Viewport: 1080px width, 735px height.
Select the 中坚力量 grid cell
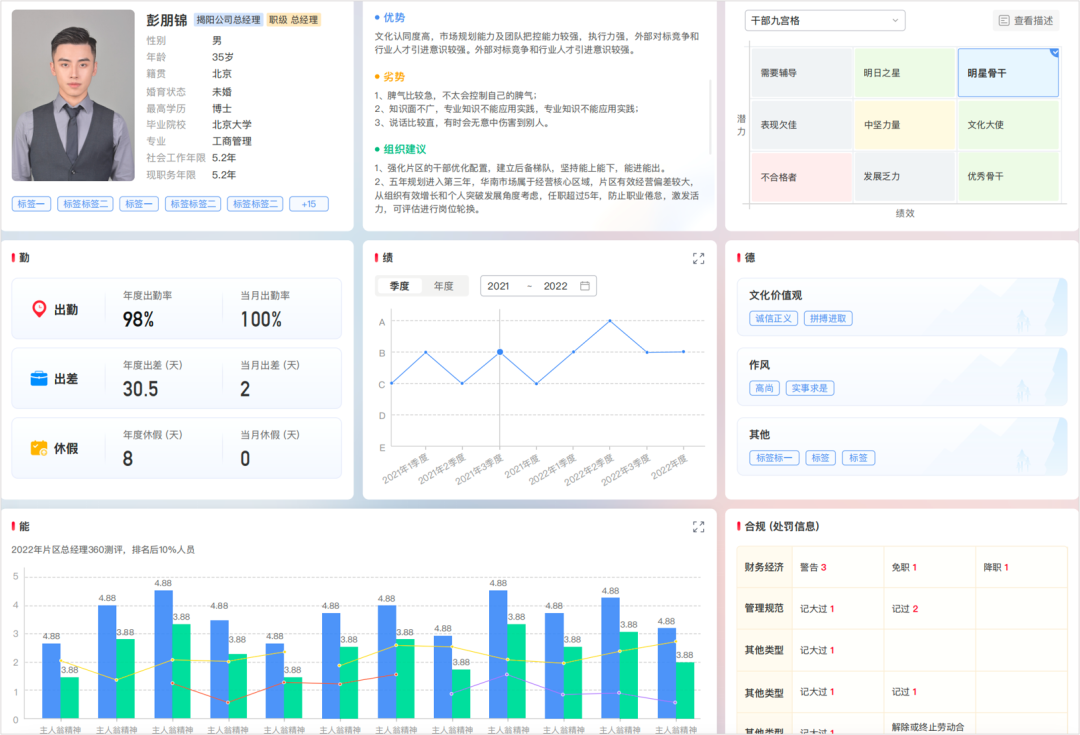904,125
